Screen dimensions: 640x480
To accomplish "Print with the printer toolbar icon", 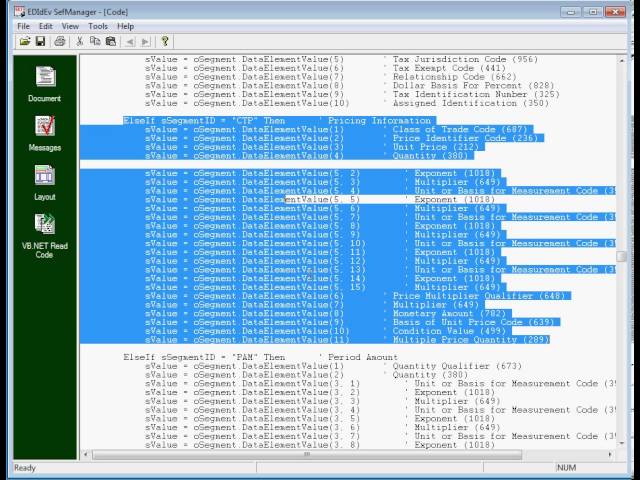I will [60, 41].
